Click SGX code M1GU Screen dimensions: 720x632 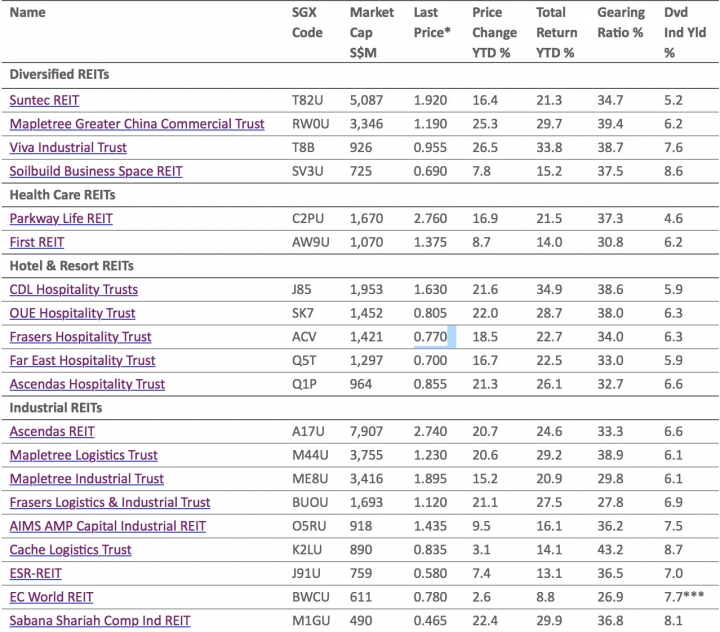311,621
